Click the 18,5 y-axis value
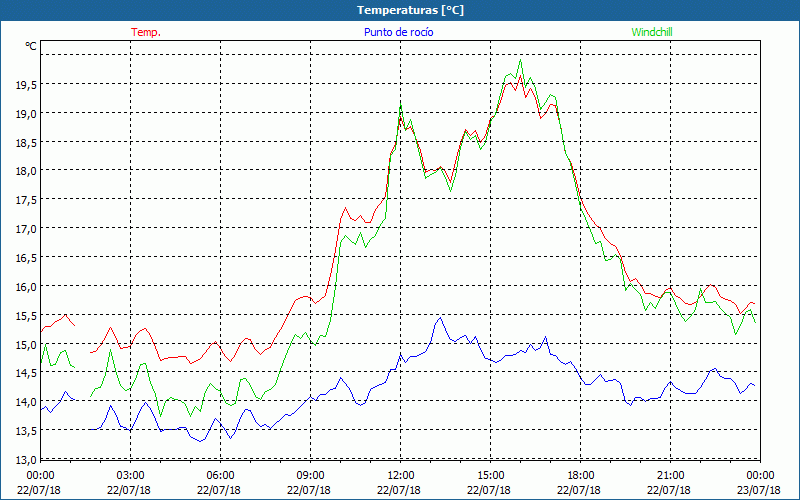 tap(26, 143)
